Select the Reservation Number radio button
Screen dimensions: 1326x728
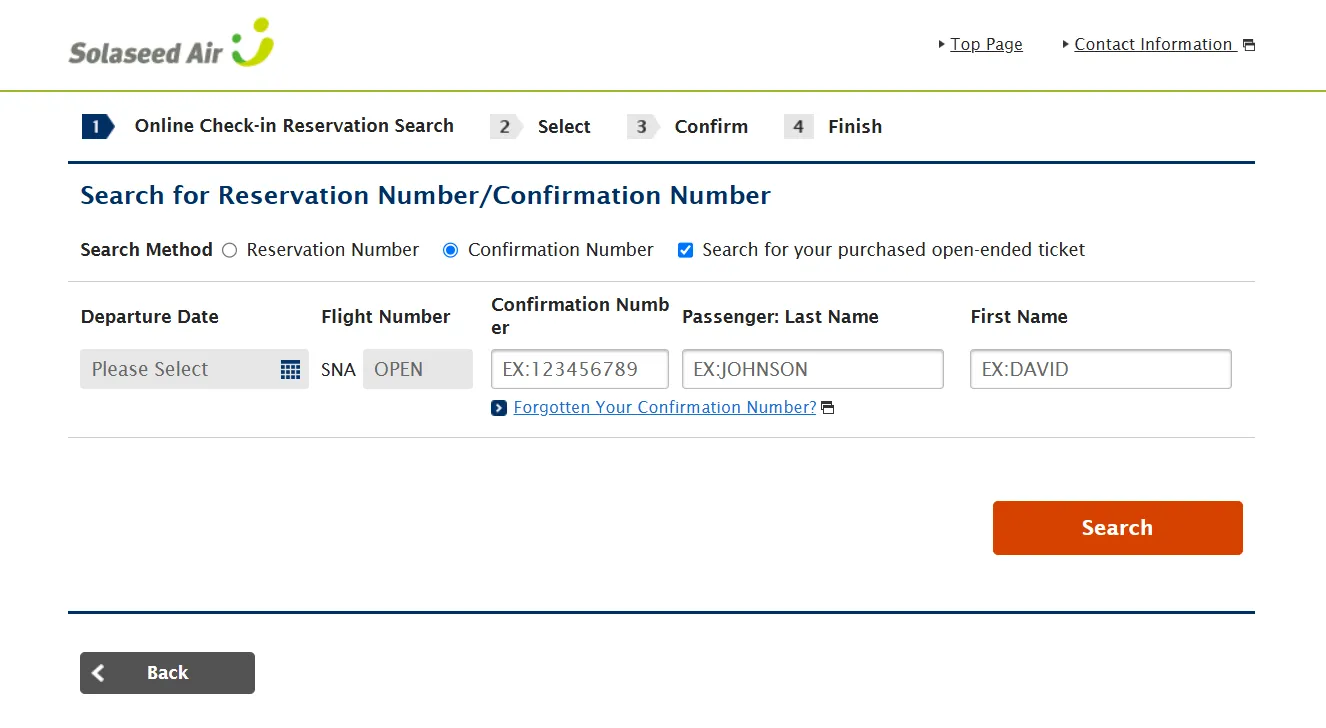coord(230,250)
